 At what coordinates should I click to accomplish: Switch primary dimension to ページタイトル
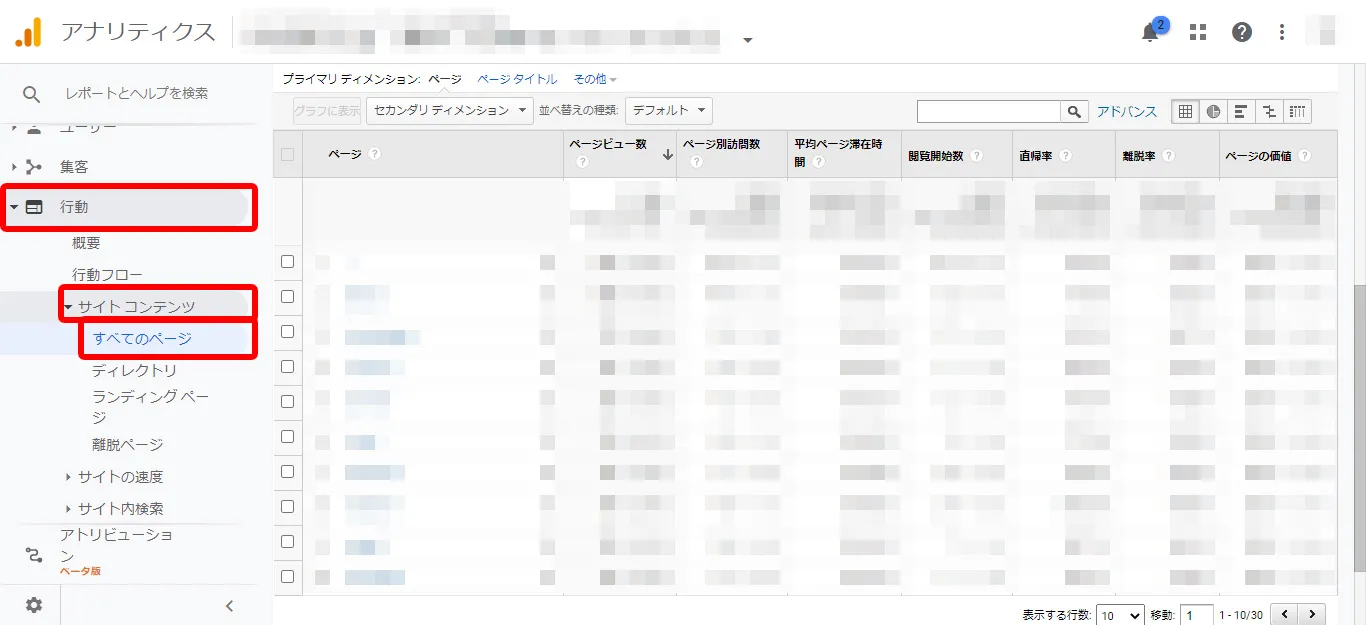[x=517, y=78]
